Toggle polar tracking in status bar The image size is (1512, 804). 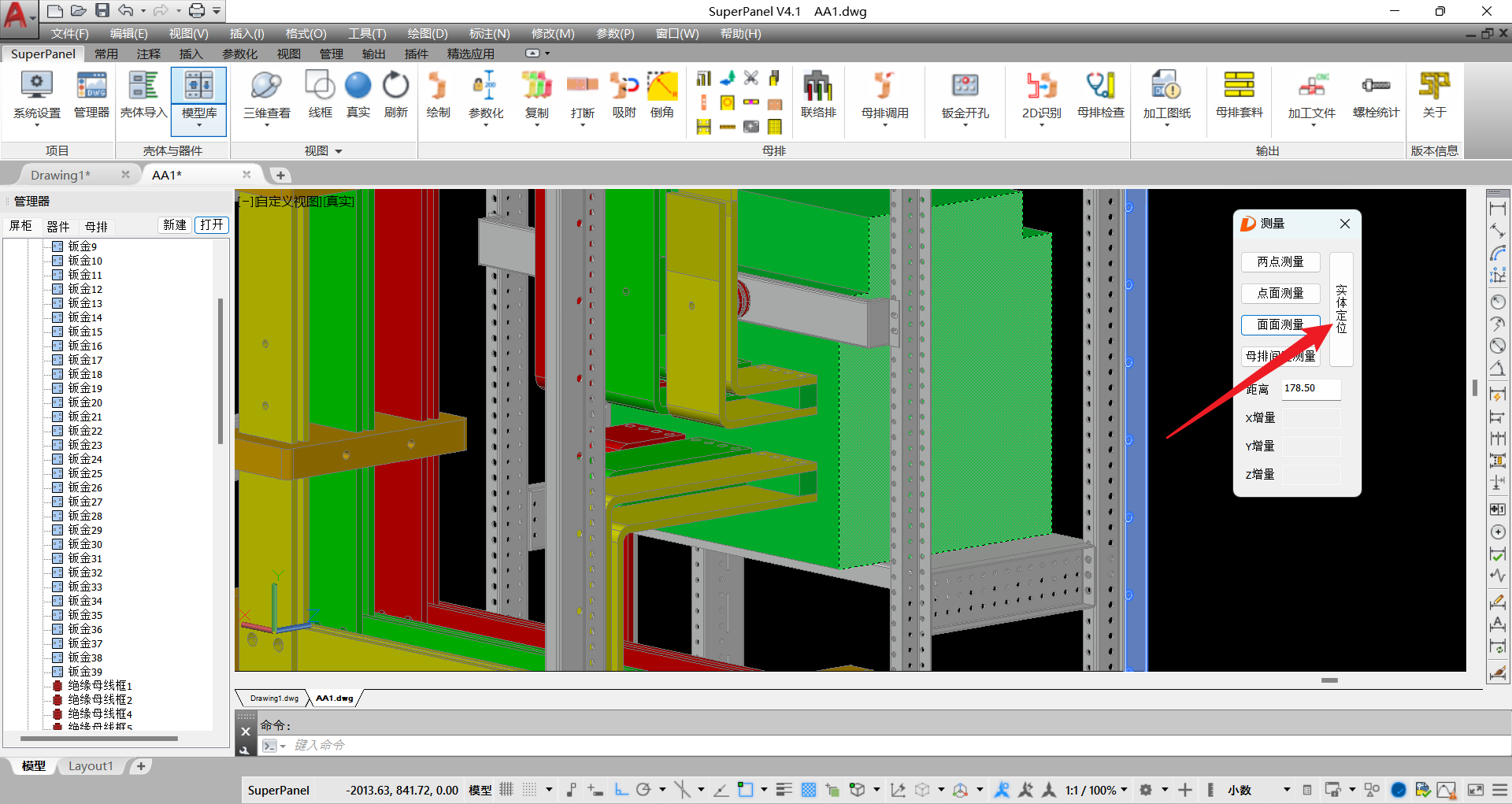pyautogui.click(x=643, y=789)
